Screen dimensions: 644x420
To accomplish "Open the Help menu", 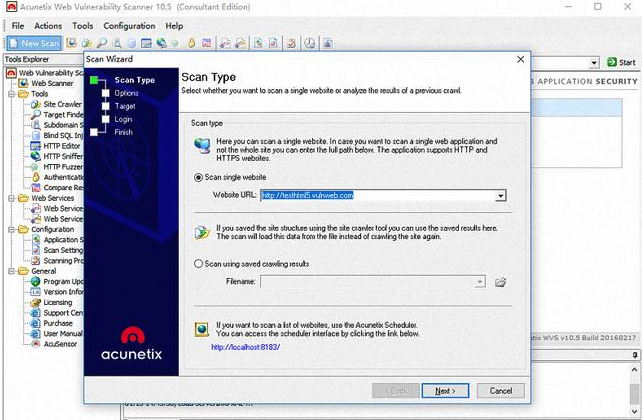I will tap(174, 26).
